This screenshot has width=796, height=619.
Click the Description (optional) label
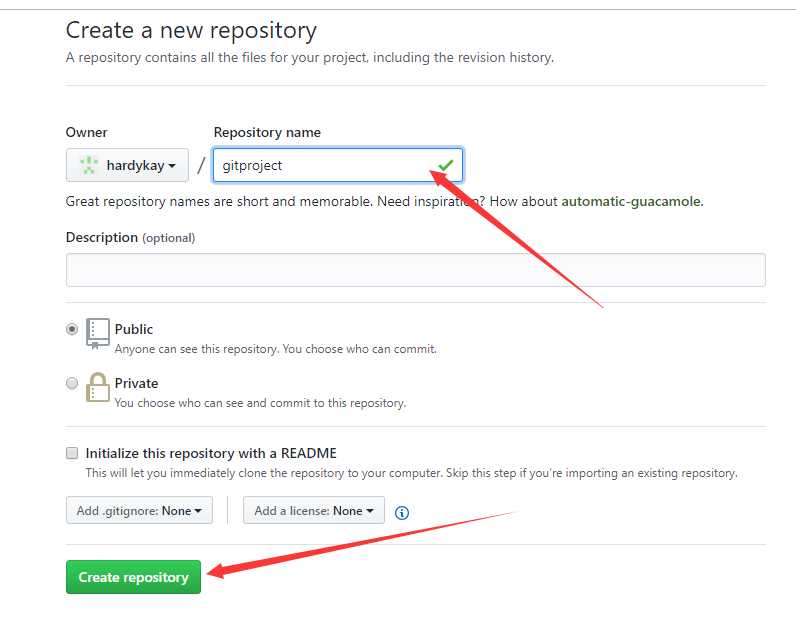pyautogui.click(x=130, y=237)
